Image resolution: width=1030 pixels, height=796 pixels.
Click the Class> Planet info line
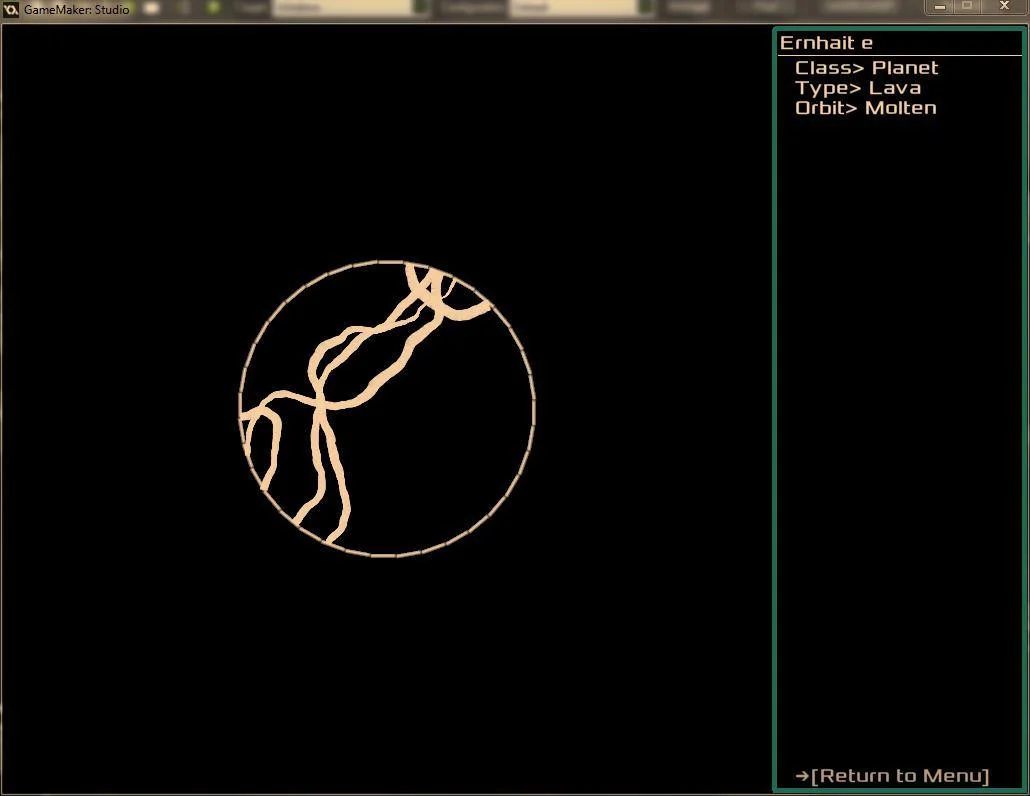(x=866, y=68)
